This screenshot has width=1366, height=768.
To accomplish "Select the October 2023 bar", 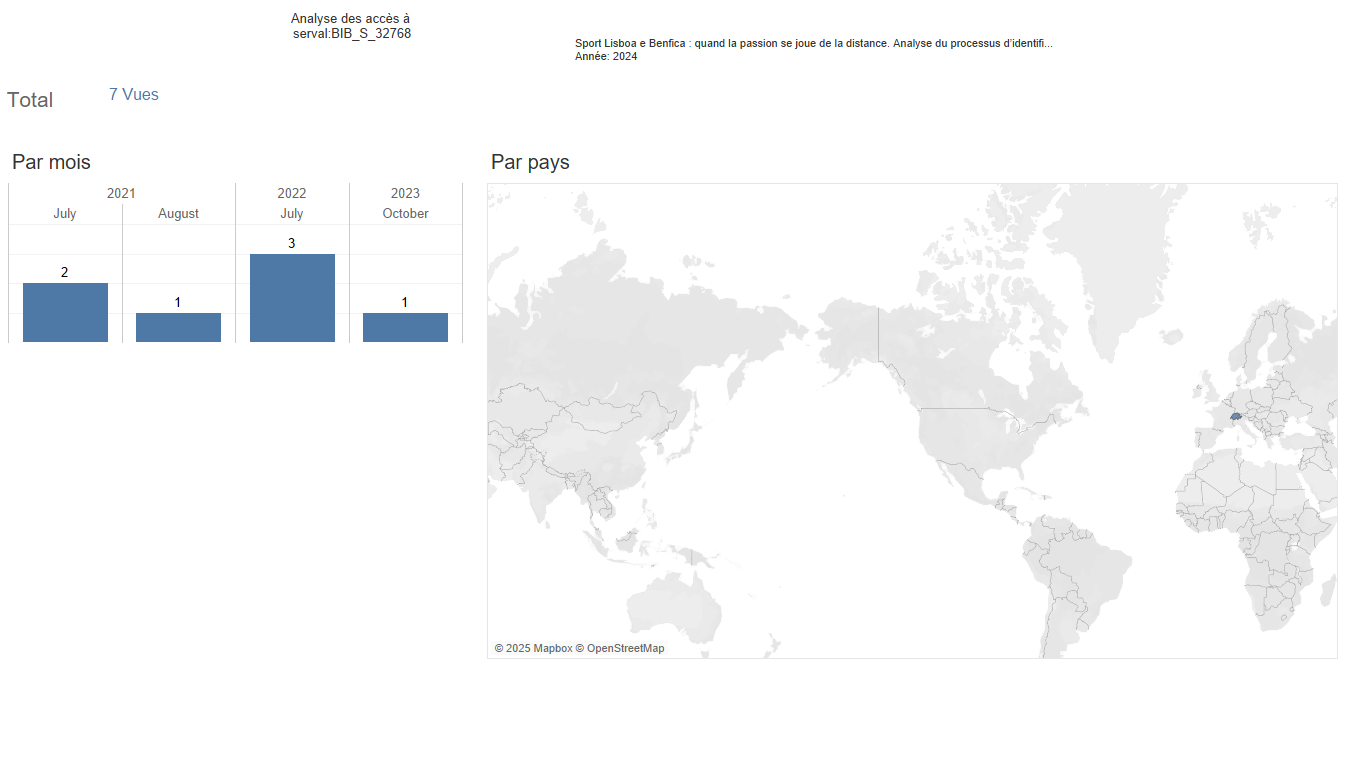I will (405, 328).
